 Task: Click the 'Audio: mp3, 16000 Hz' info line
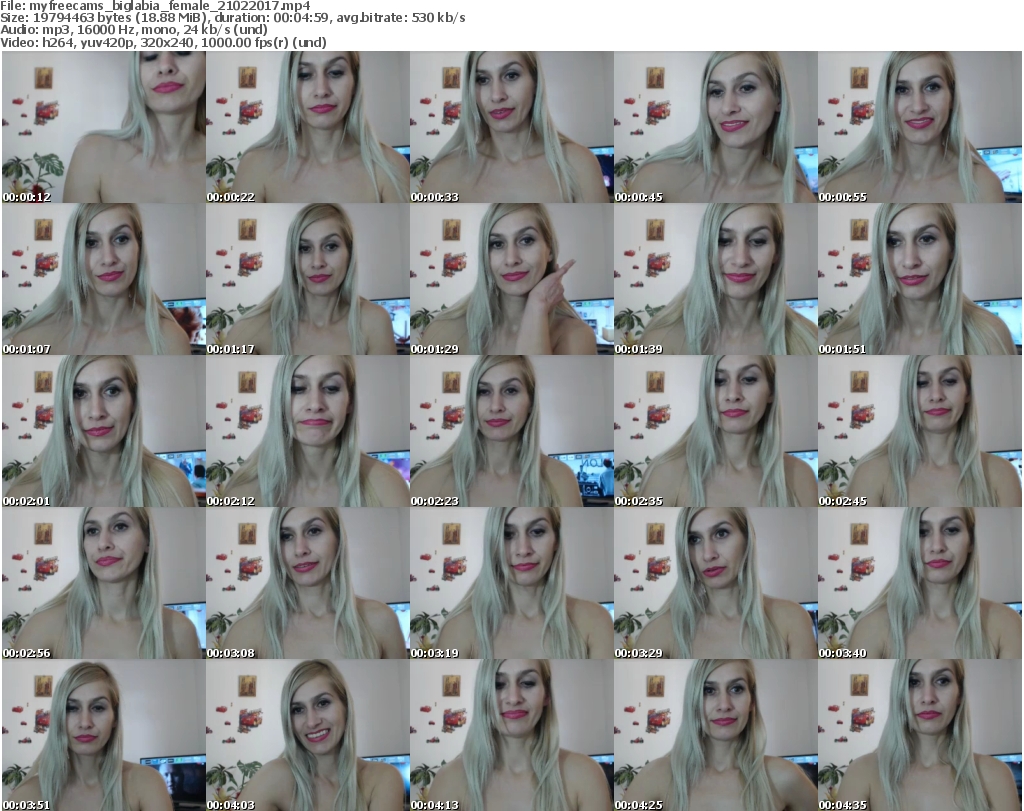tap(134, 30)
